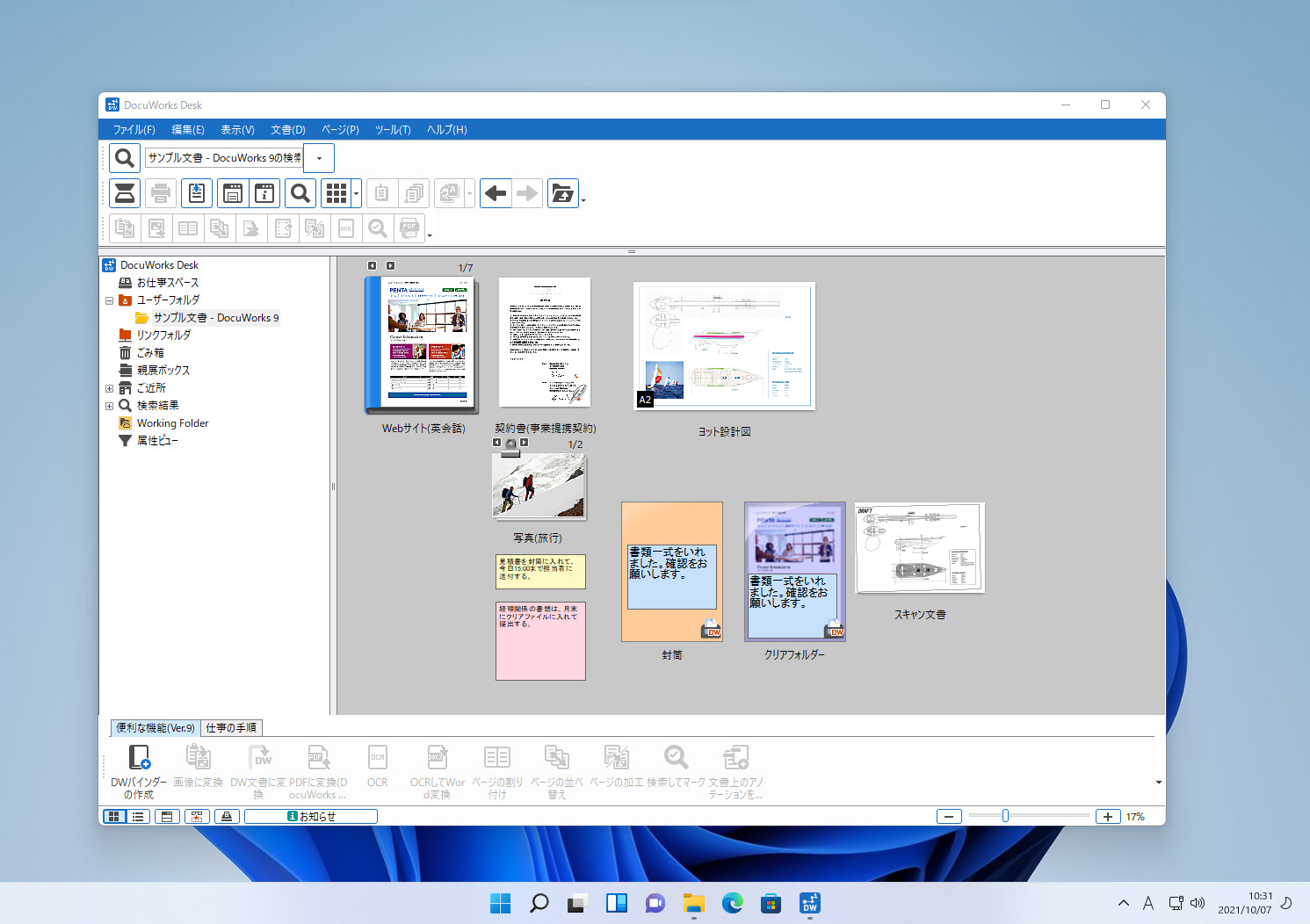
Task: Select the ヨット設計図 document thumbnail
Action: (724, 346)
